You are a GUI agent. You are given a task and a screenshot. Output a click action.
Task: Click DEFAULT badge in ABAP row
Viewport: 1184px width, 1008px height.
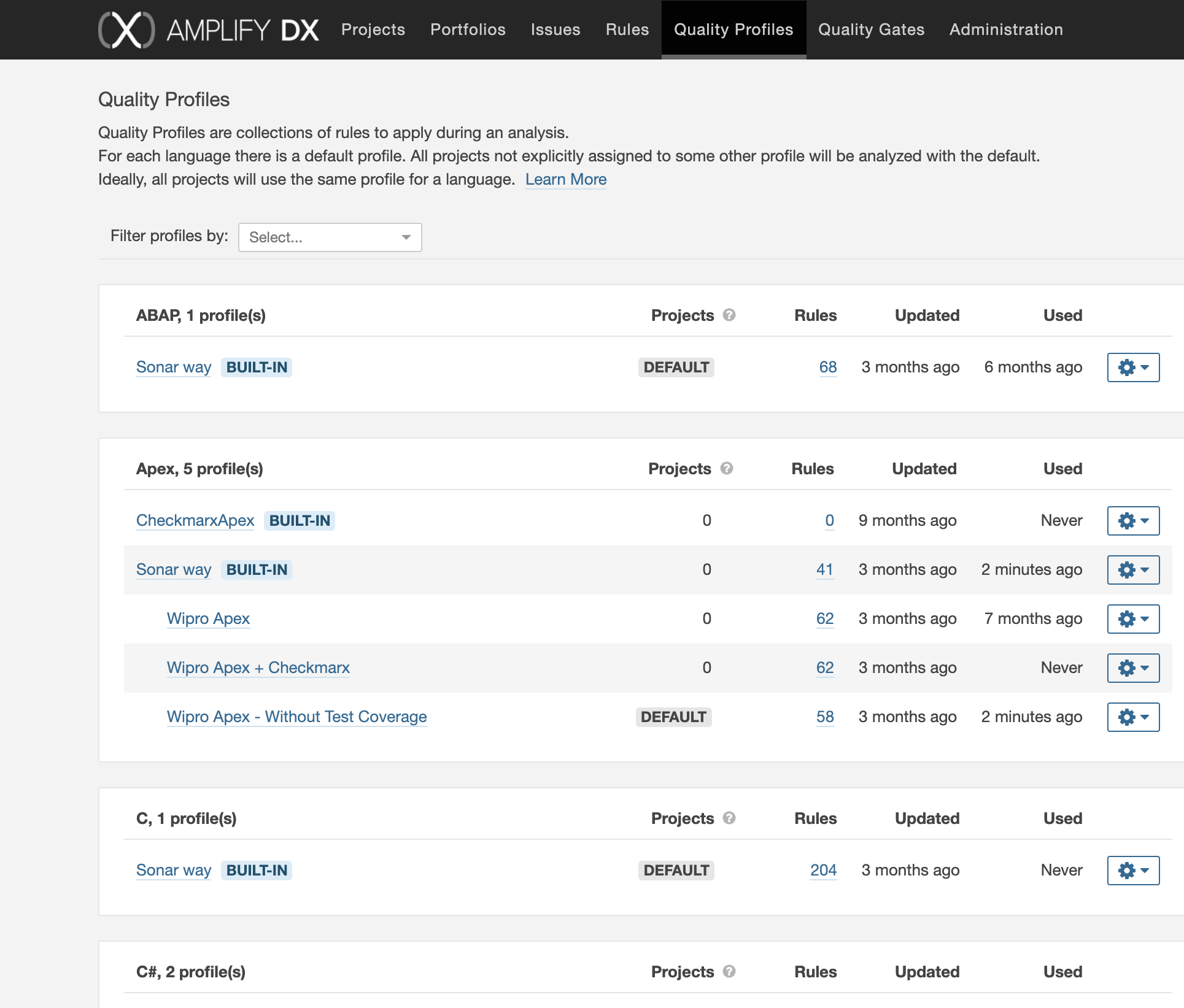click(676, 367)
